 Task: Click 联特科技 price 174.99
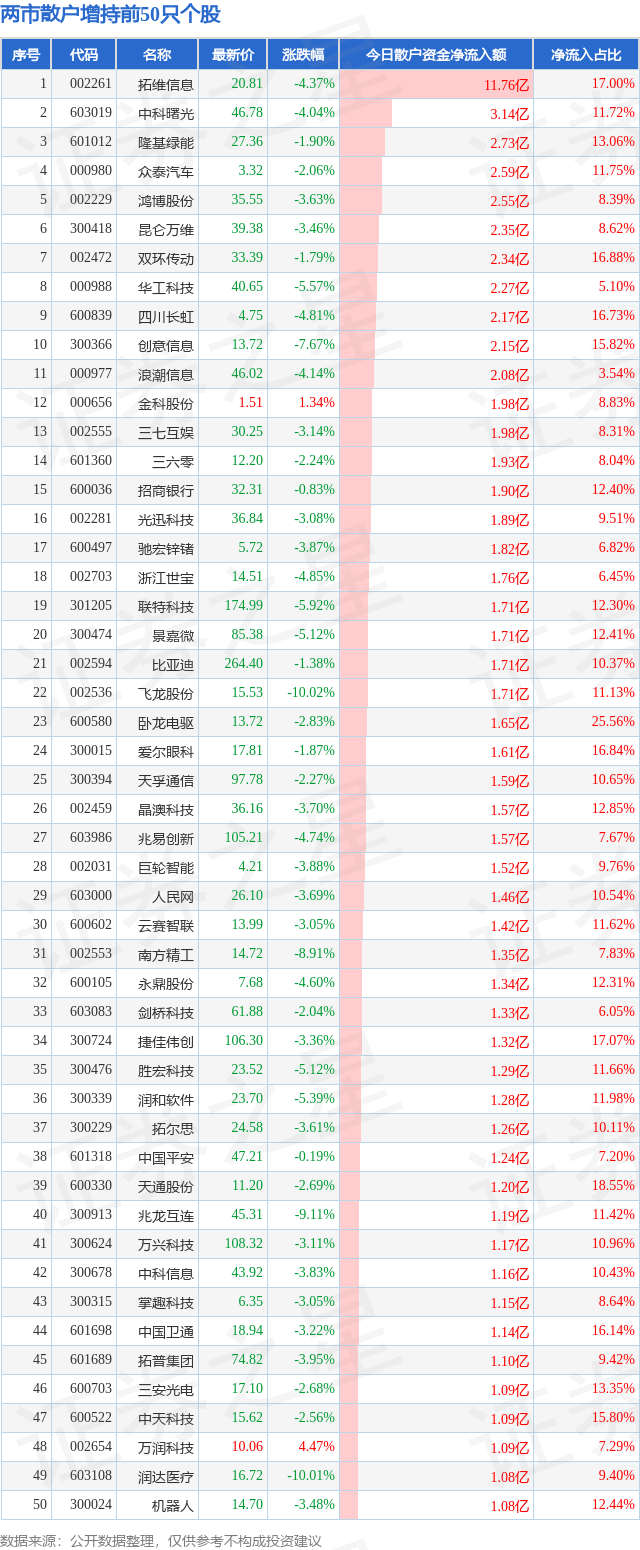coord(244,606)
